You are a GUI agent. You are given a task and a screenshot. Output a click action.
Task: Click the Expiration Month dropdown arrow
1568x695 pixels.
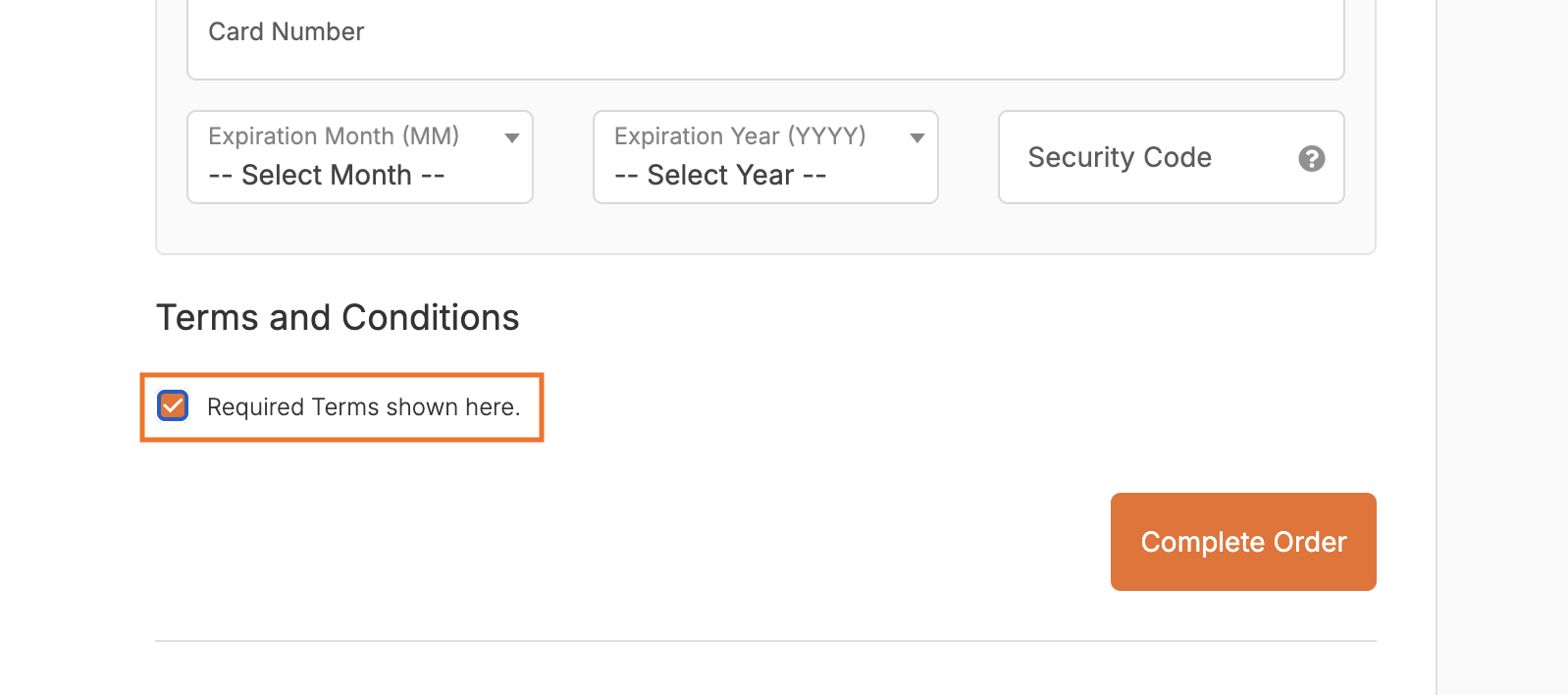pyautogui.click(x=511, y=138)
